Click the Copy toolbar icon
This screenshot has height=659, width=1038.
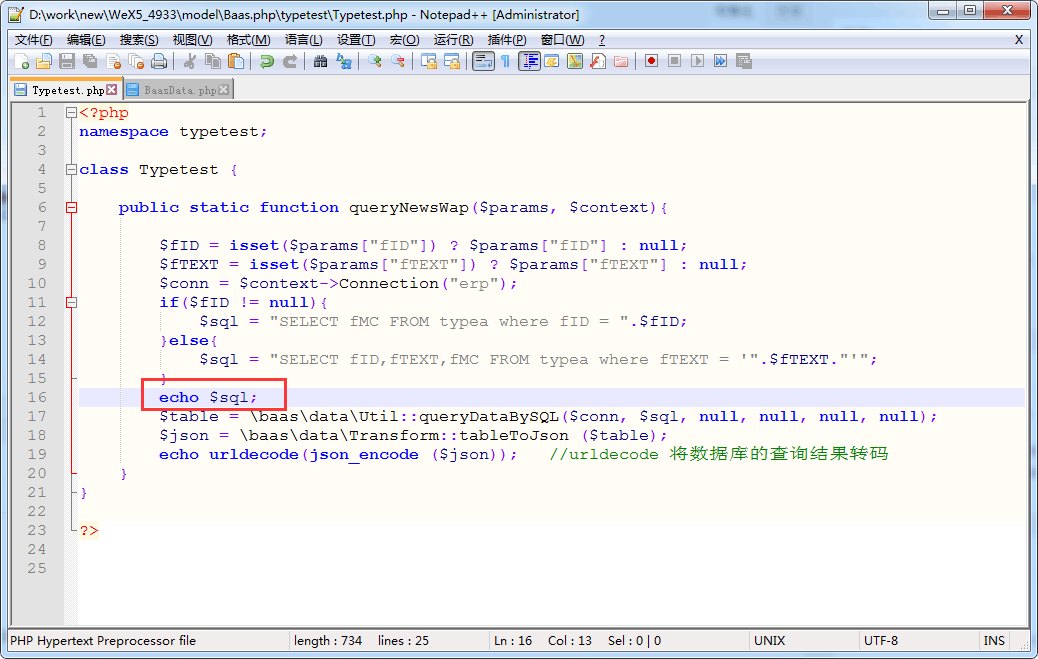(x=212, y=62)
